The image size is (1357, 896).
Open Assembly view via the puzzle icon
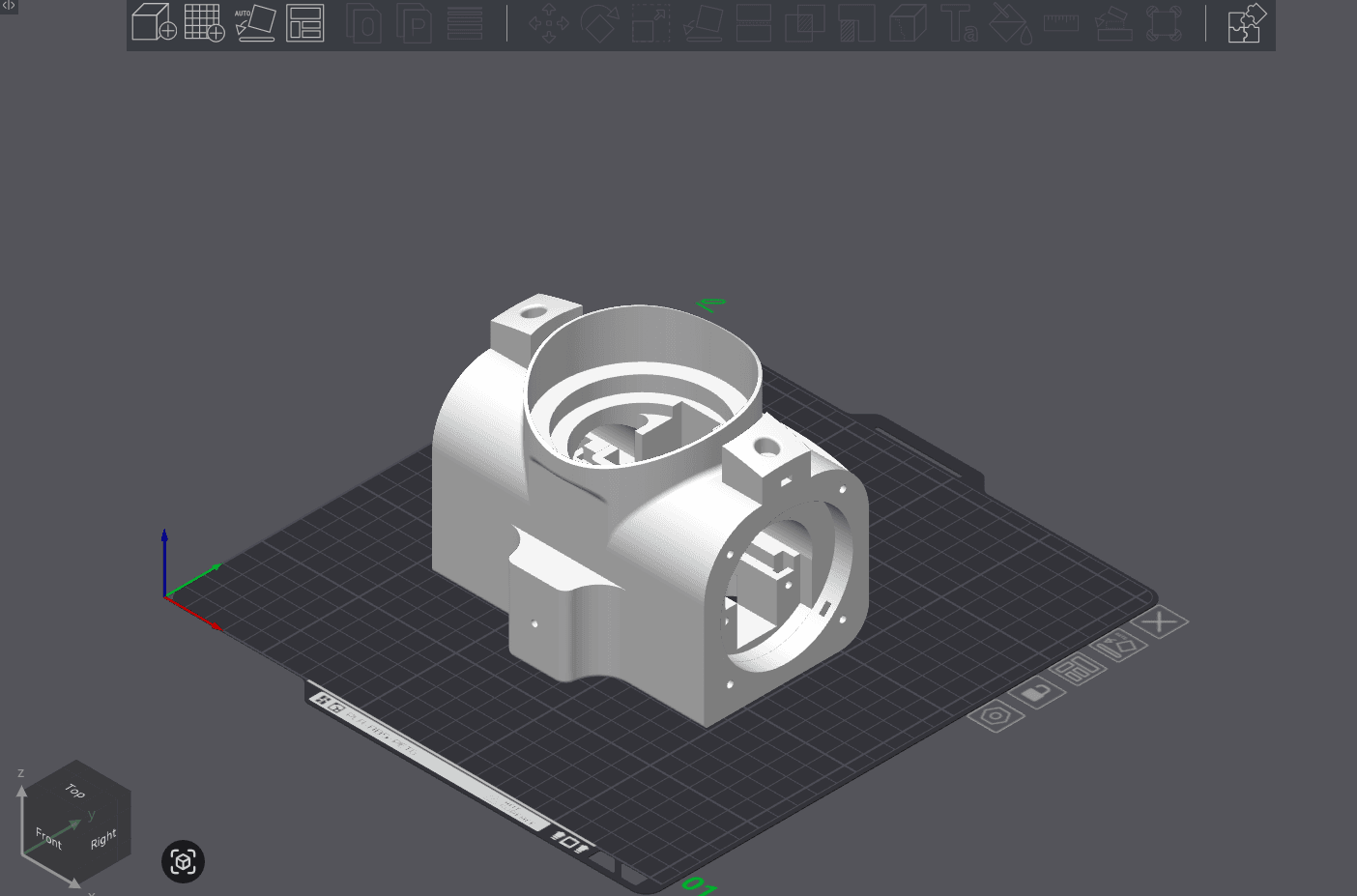click(1247, 24)
